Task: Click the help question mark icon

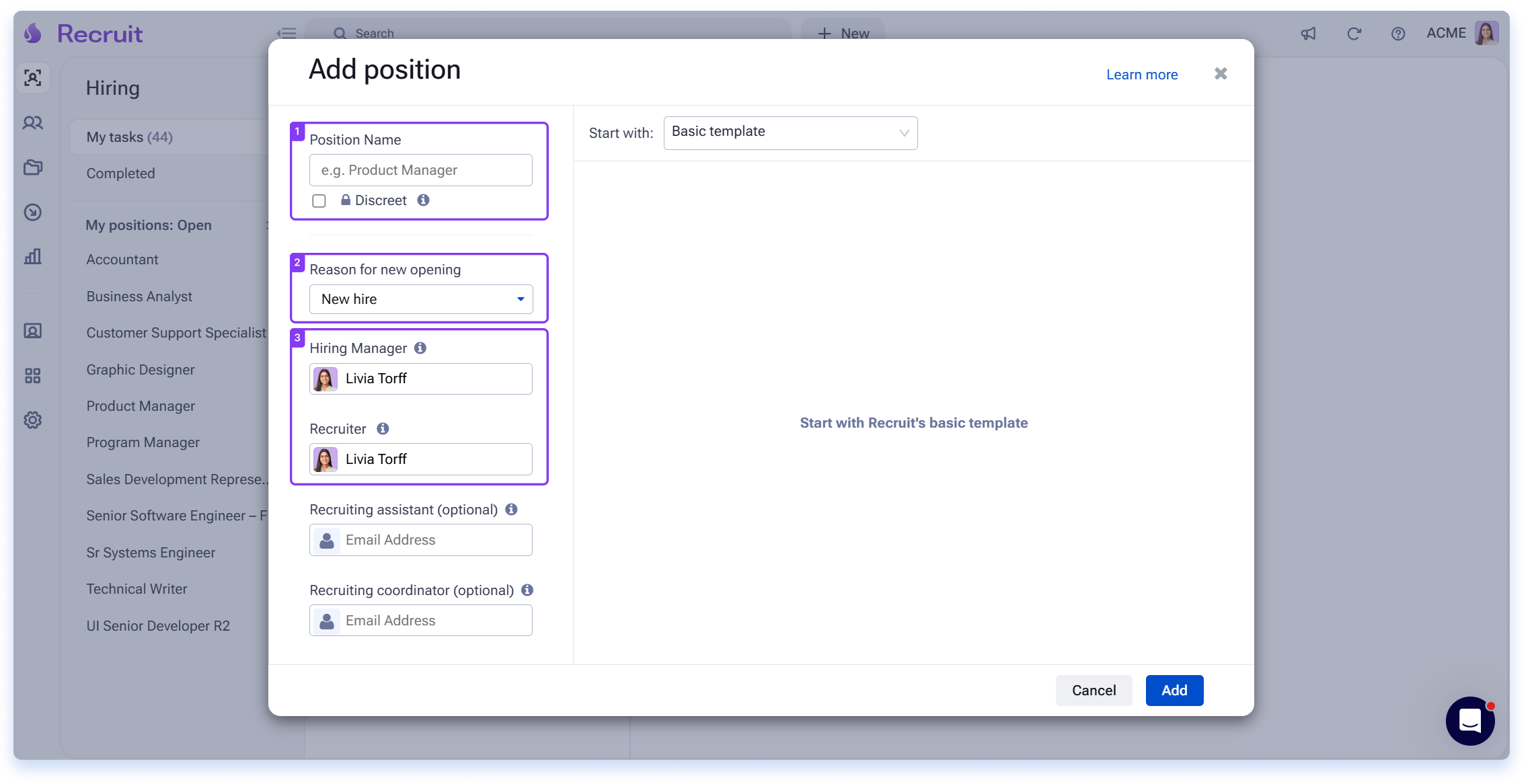Action: click(1398, 34)
